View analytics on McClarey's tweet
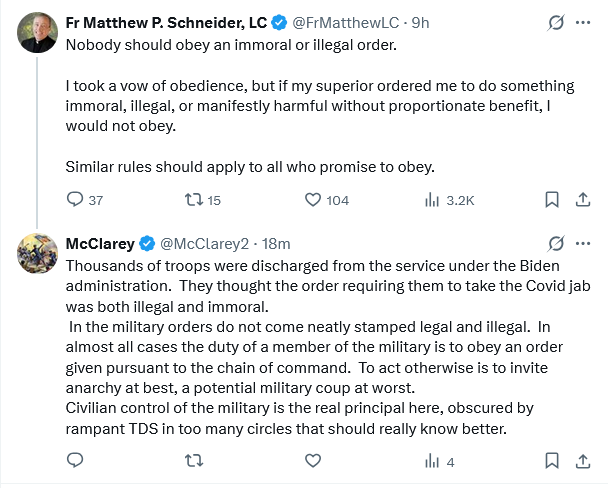The image size is (608, 488). pyautogui.click(x=433, y=461)
